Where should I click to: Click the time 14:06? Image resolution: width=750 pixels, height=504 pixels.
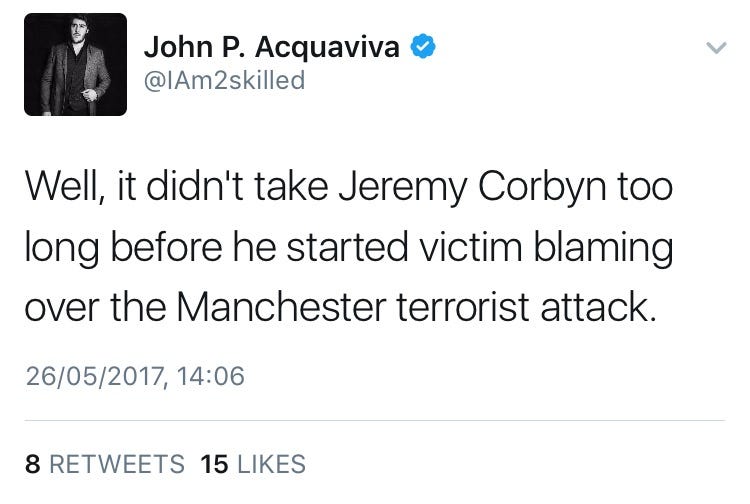tap(210, 376)
